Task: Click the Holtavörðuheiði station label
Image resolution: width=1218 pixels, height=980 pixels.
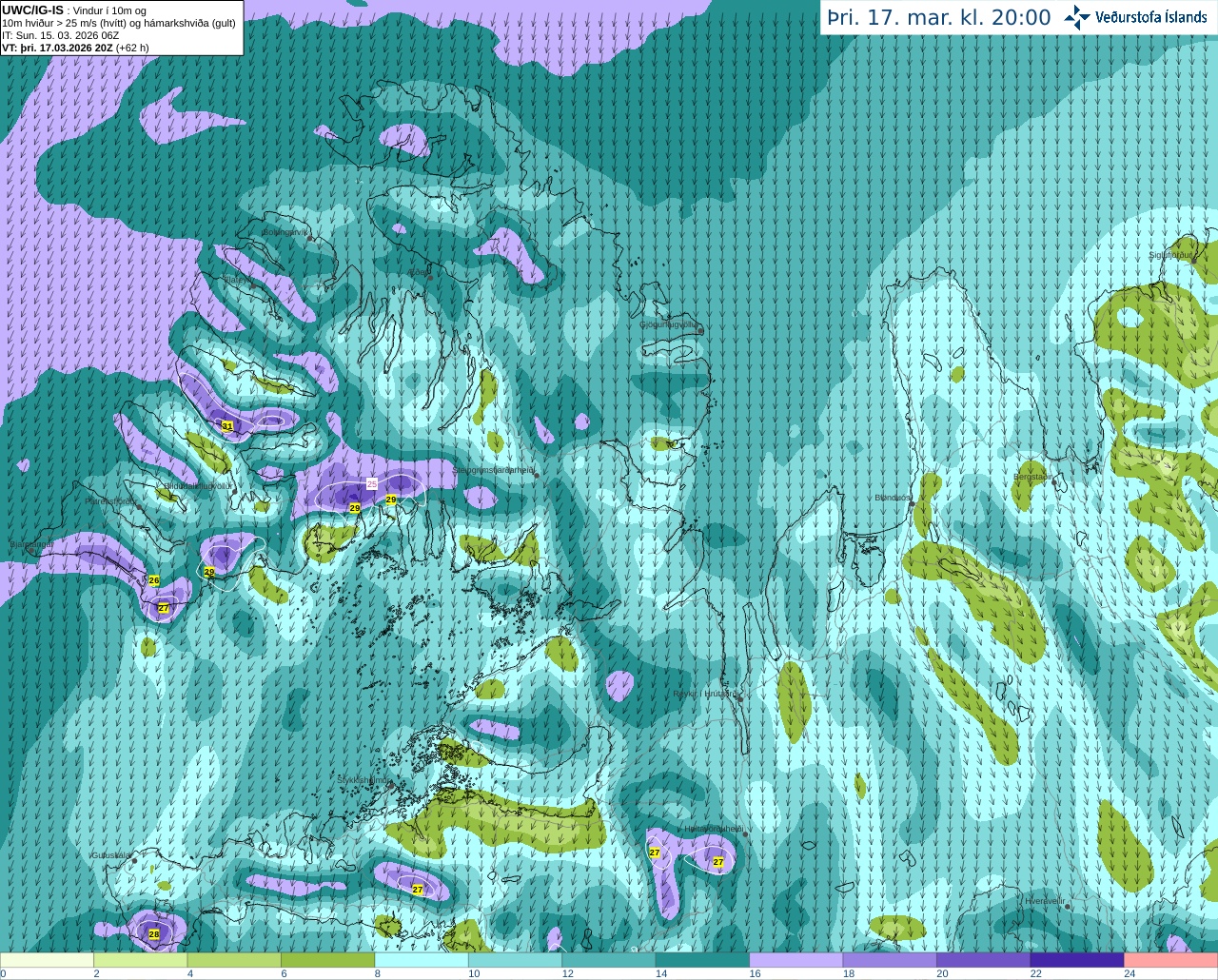Action: point(713,829)
